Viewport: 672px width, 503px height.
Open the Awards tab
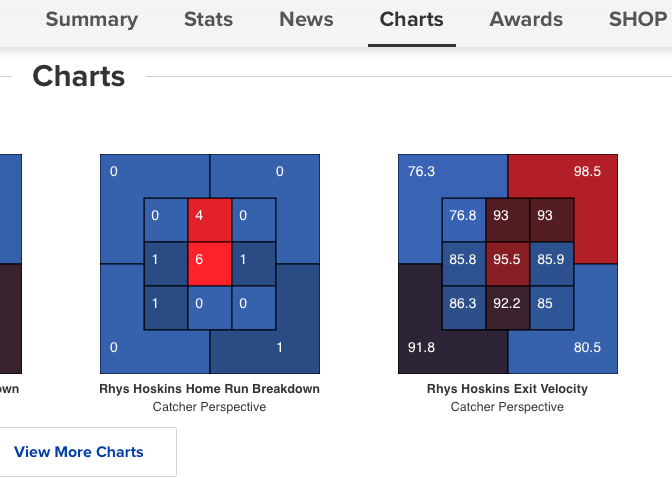click(526, 19)
